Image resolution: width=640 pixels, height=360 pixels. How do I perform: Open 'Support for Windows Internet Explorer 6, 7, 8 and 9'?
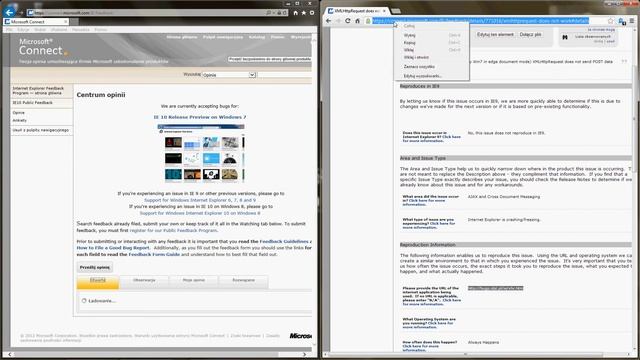coord(200,200)
